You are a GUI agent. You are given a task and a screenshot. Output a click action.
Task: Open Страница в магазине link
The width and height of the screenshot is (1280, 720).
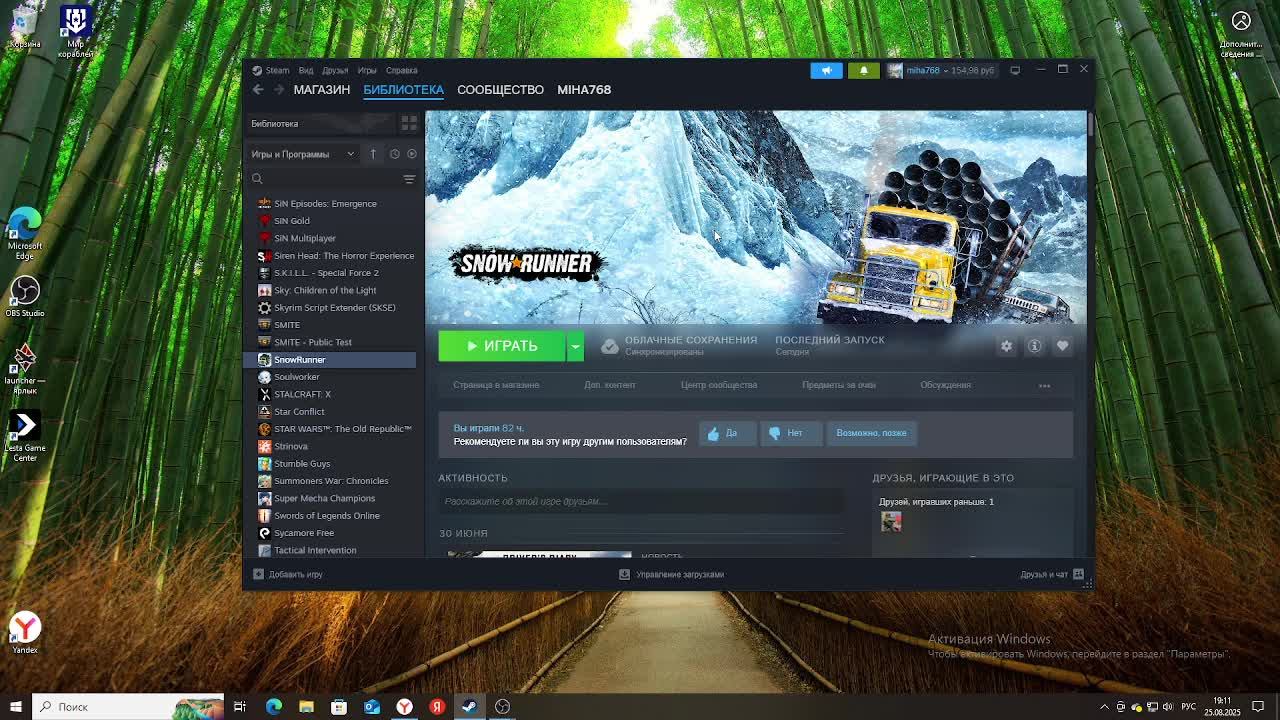[496, 385]
